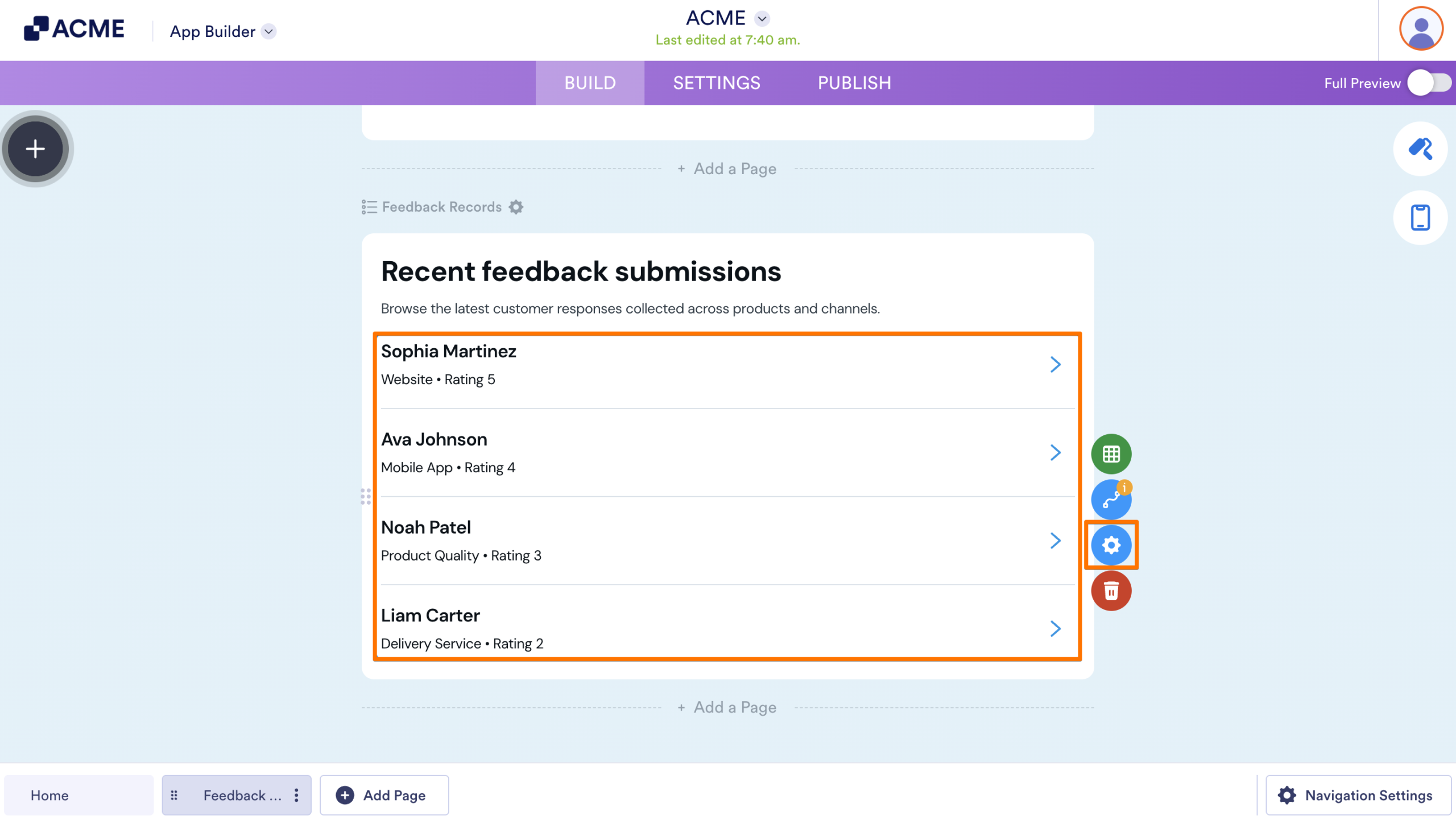Switch to the SETTINGS tab
This screenshot has width=1456, height=820.
point(717,83)
